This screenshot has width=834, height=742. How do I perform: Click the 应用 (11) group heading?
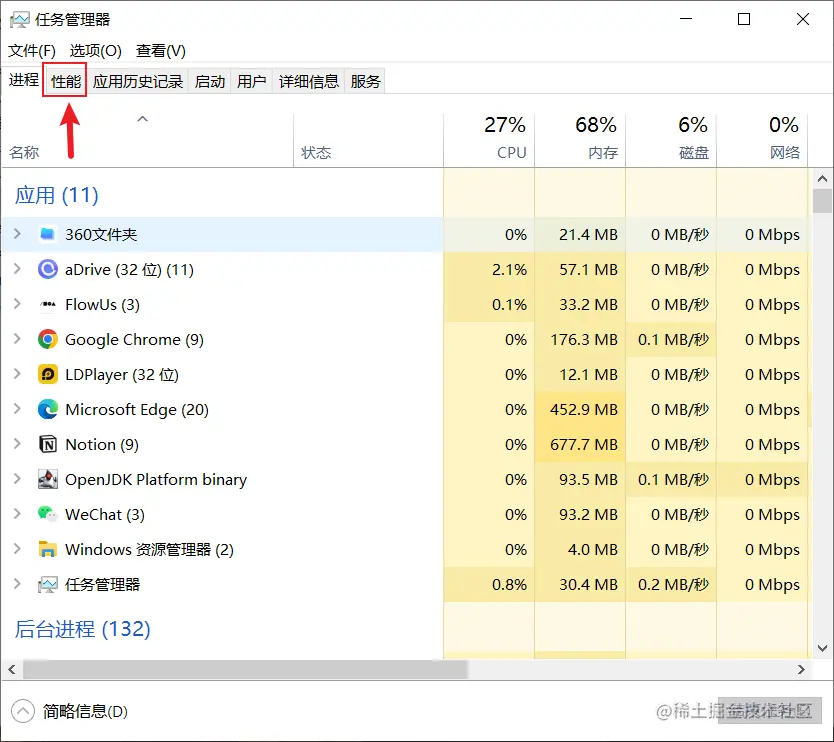pos(56,195)
